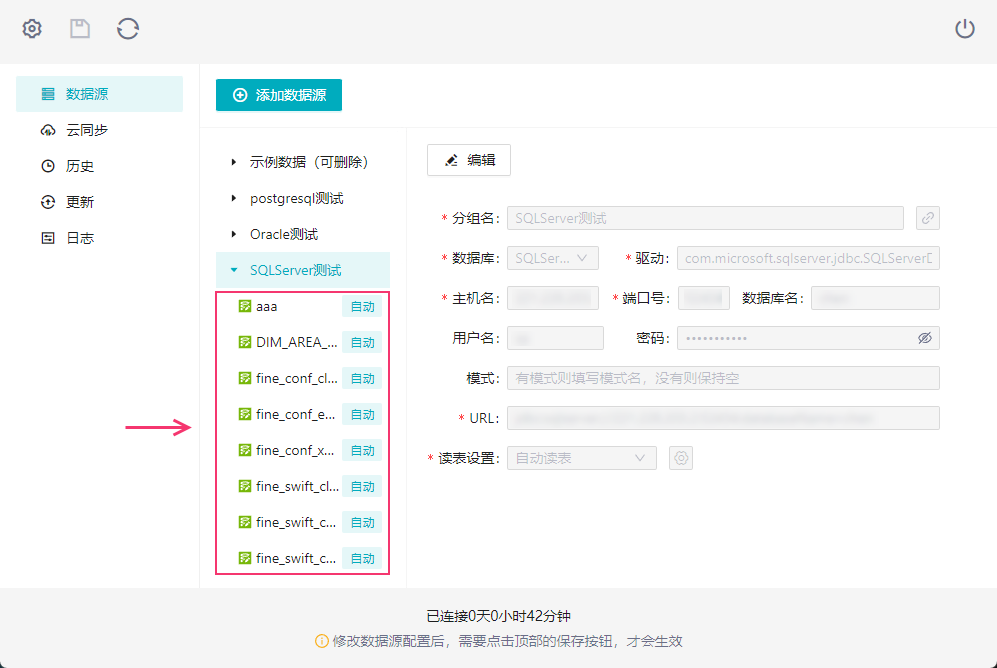This screenshot has width=997, height=668.
Task: Select the aaa table row
Action: (303, 306)
